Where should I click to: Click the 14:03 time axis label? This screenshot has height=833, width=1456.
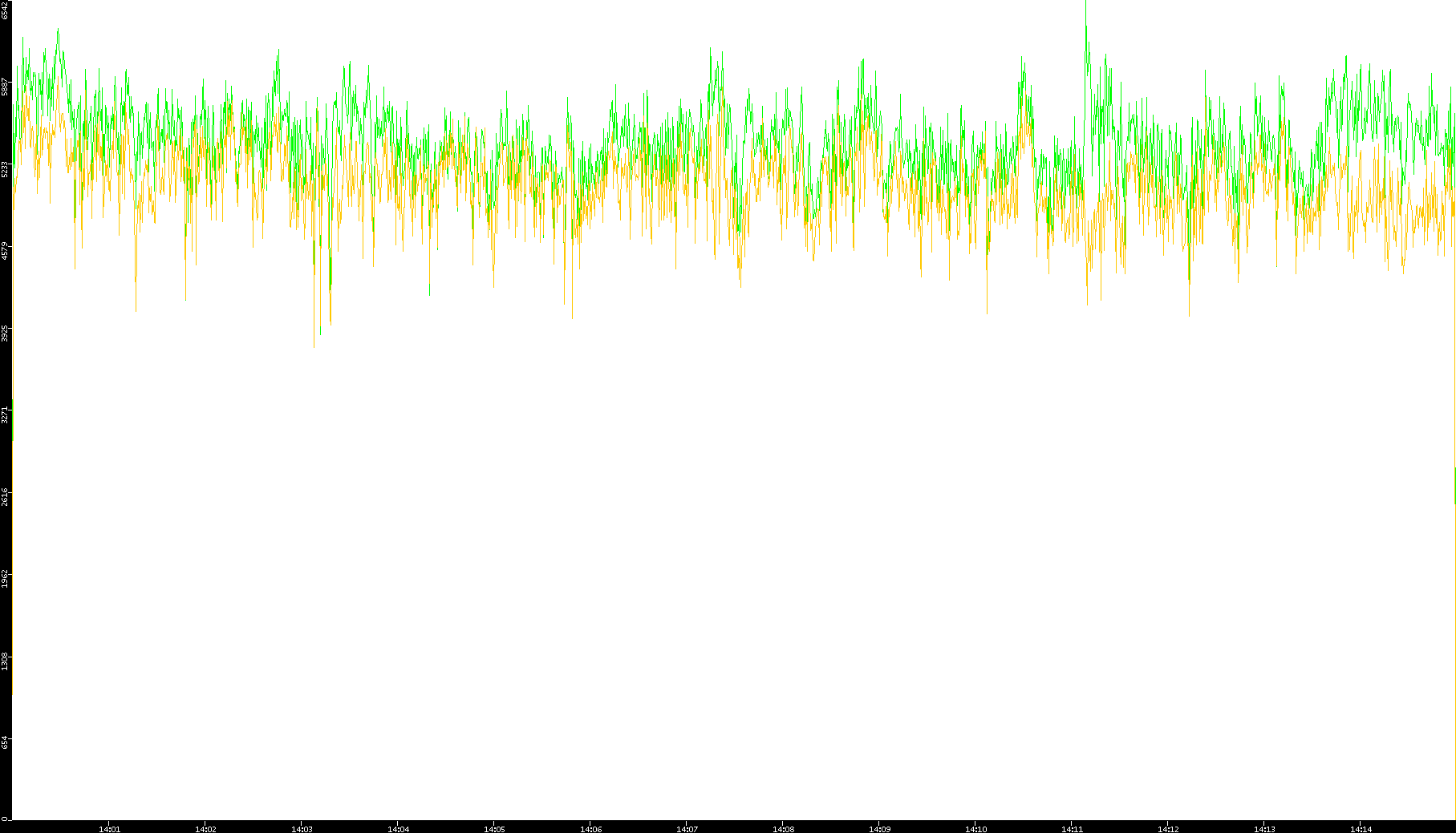302,829
